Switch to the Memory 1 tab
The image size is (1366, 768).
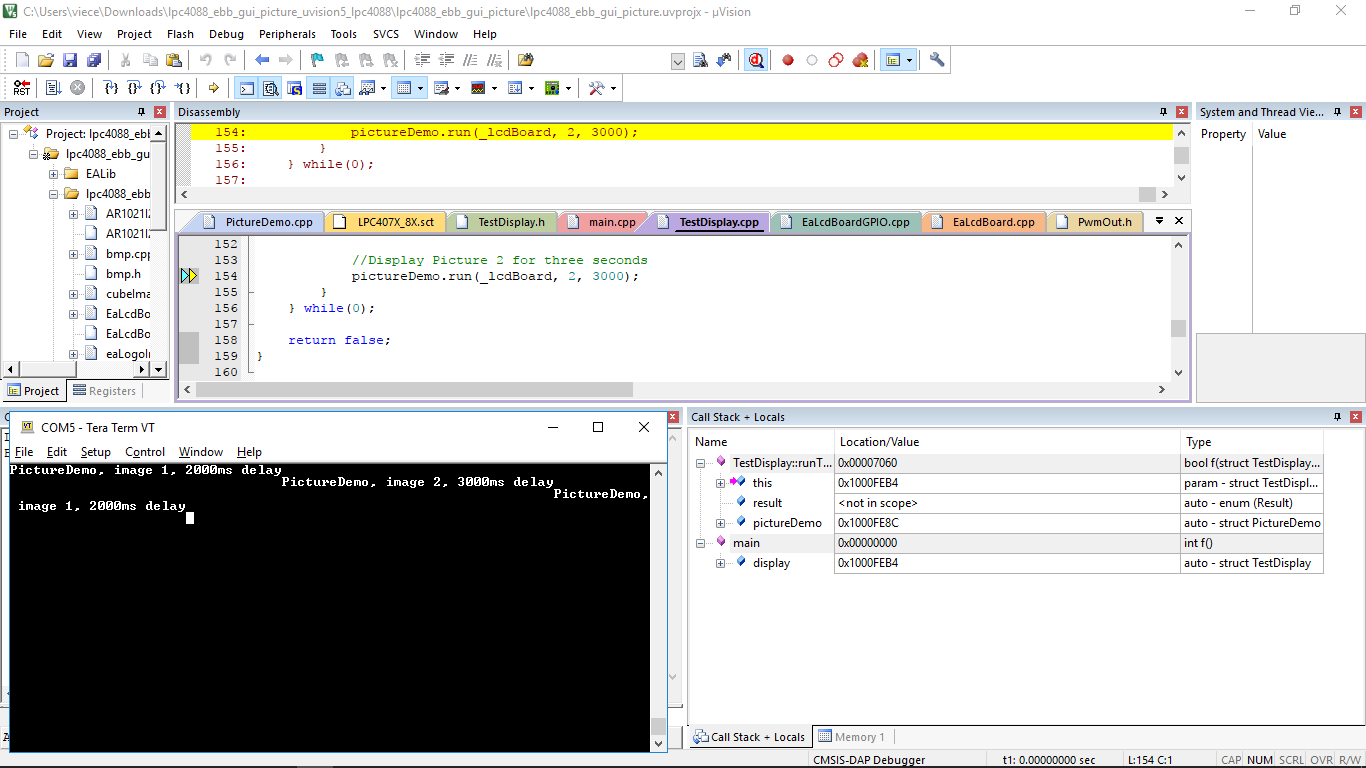click(852, 737)
